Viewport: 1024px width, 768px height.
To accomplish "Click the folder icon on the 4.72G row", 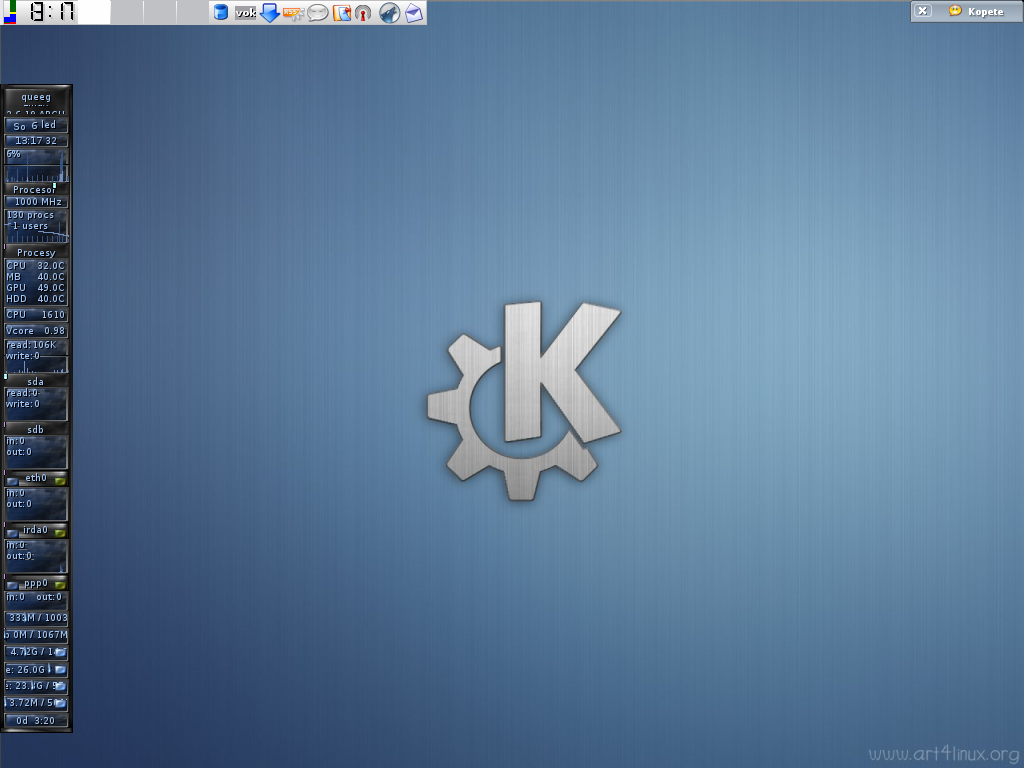I will click(60, 652).
